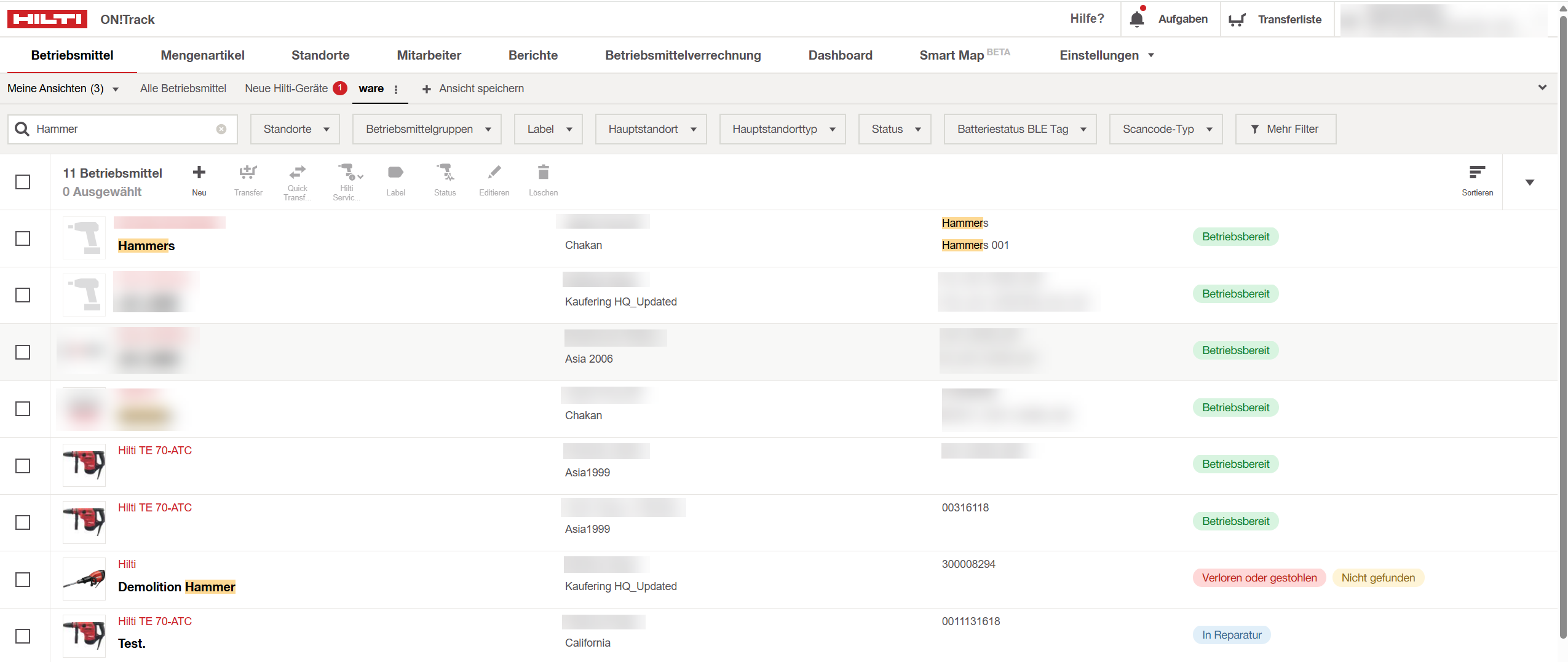The image size is (1568, 662).
Task: Click Ansicht speichern
Action: point(473,89)
